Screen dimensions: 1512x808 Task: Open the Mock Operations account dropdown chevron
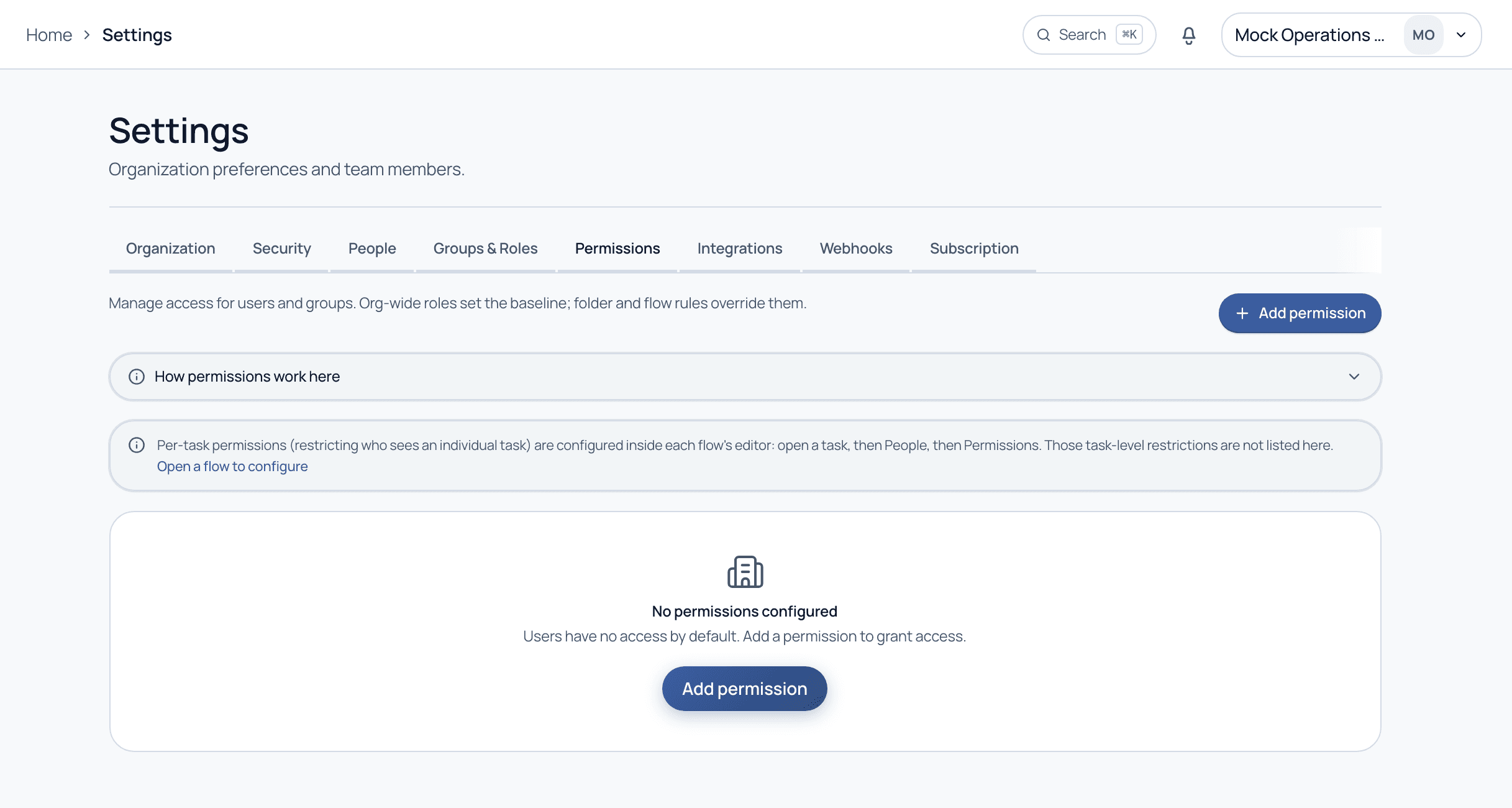click(x=1461, y=35)
